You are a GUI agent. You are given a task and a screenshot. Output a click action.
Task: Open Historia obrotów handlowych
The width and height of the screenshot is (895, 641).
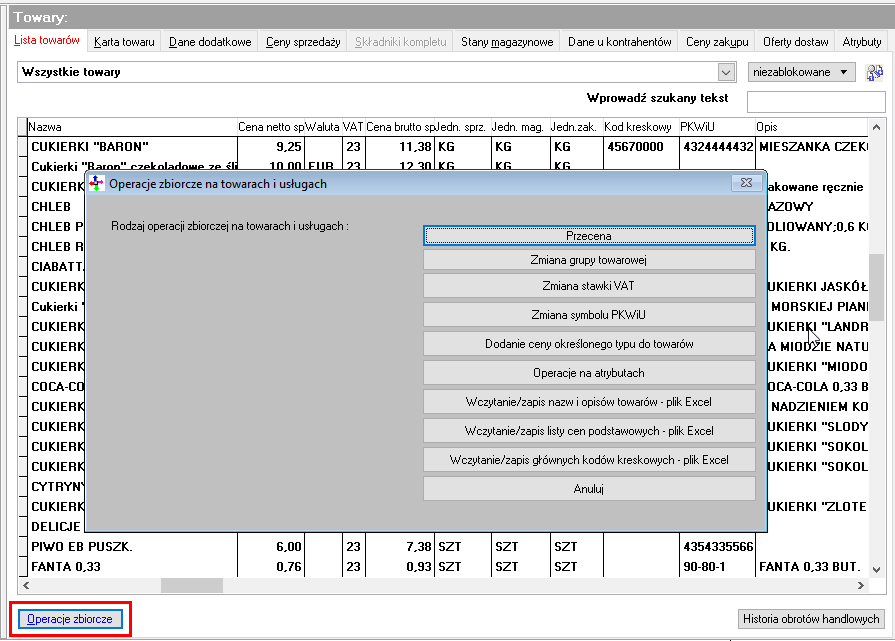811,619
